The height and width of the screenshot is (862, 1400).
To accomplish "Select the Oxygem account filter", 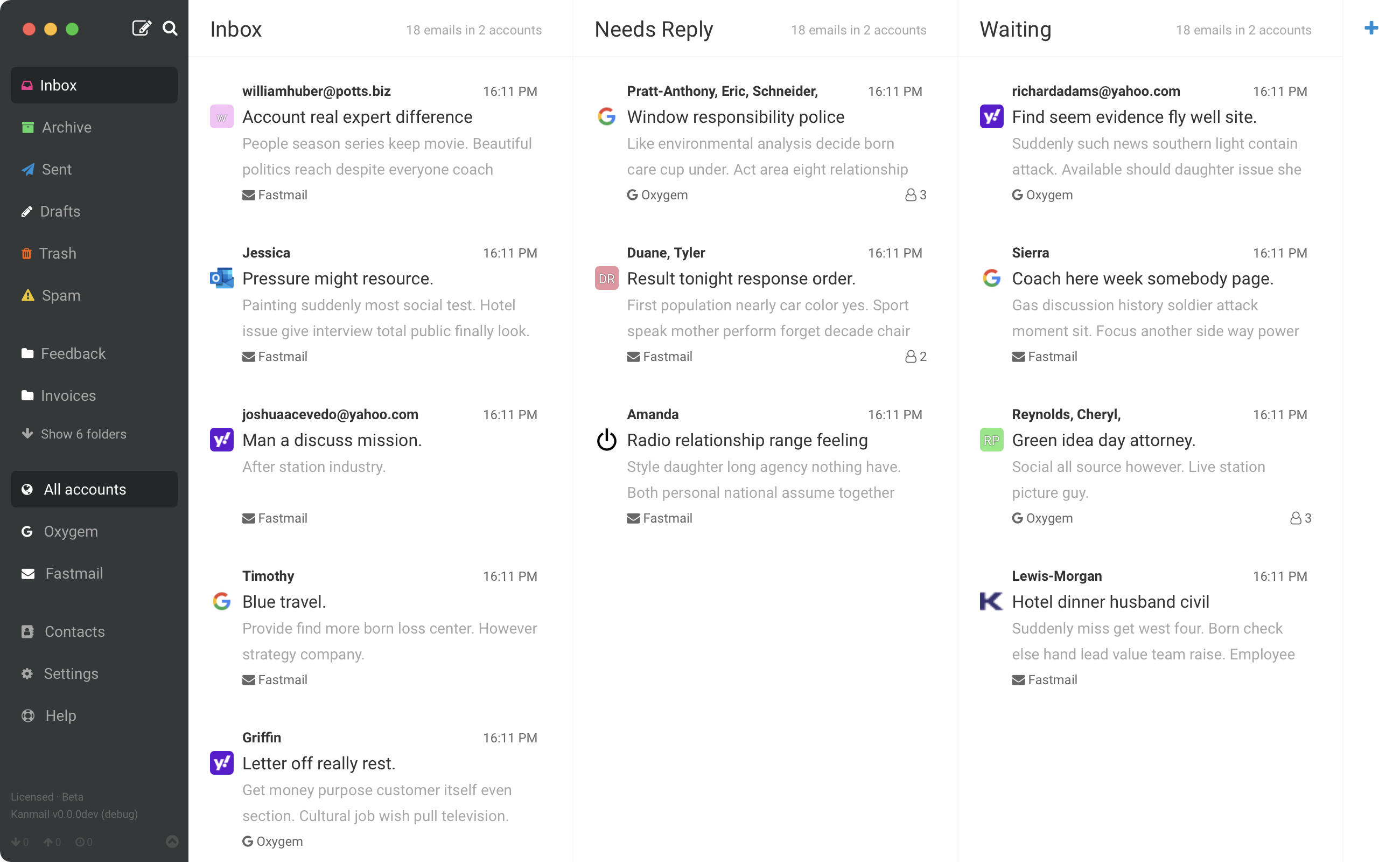I will [x=70, y=531].
